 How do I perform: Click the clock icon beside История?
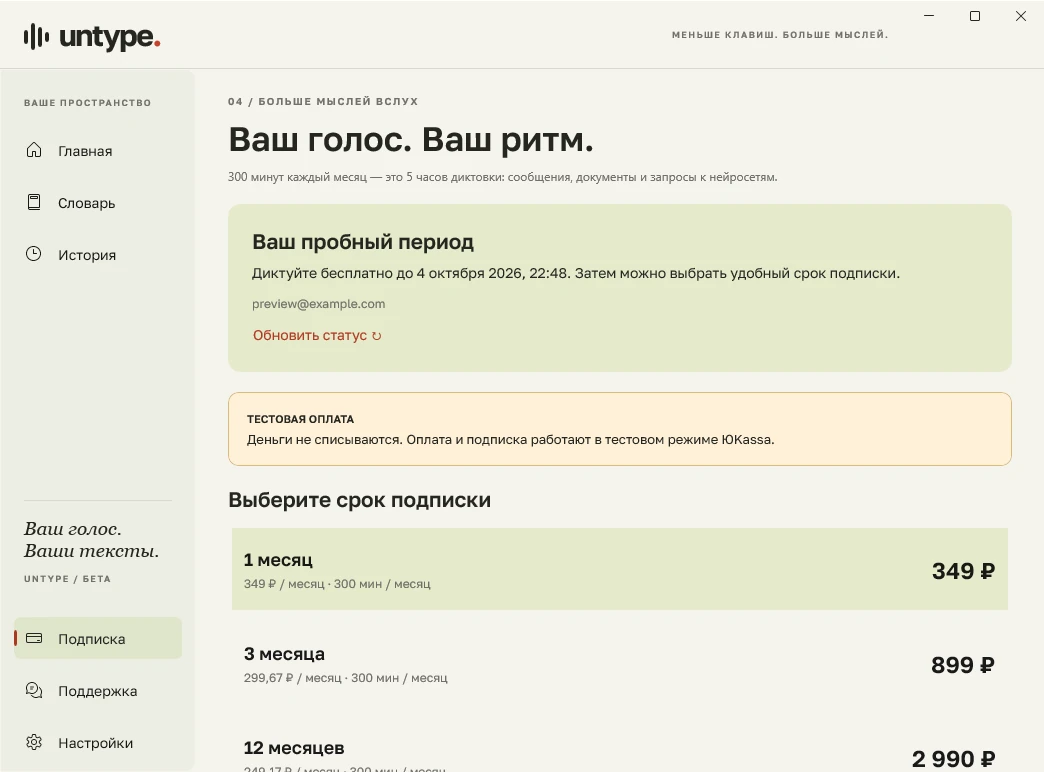[33, 254]
